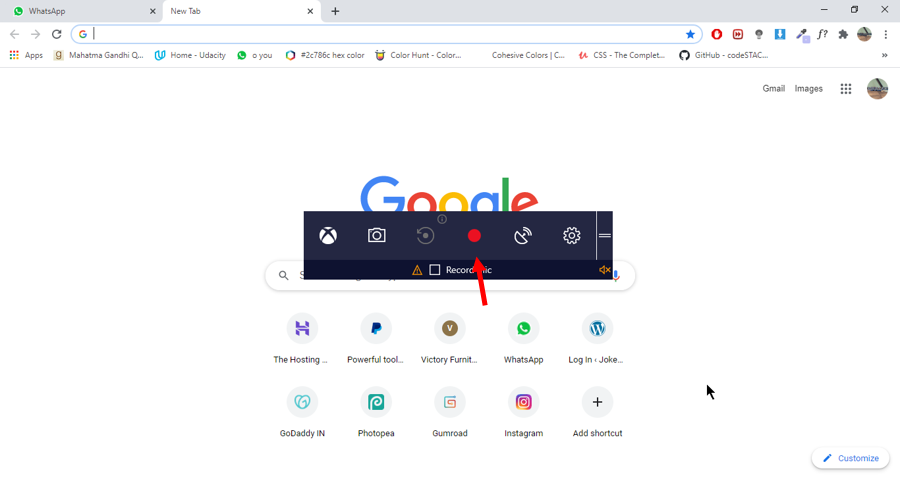Reload the page
The width and height of the screenshot is (900, 477).
pyautogui.click(x=56, y=34)
